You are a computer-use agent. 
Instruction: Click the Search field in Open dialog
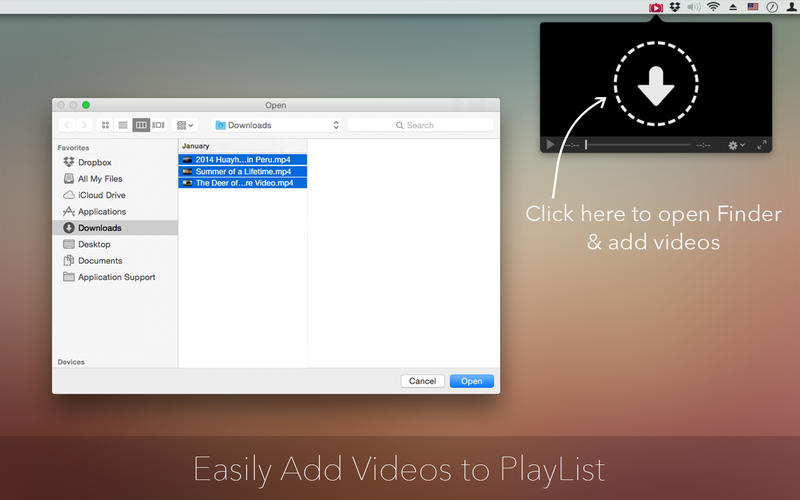[x=421, y=125]
